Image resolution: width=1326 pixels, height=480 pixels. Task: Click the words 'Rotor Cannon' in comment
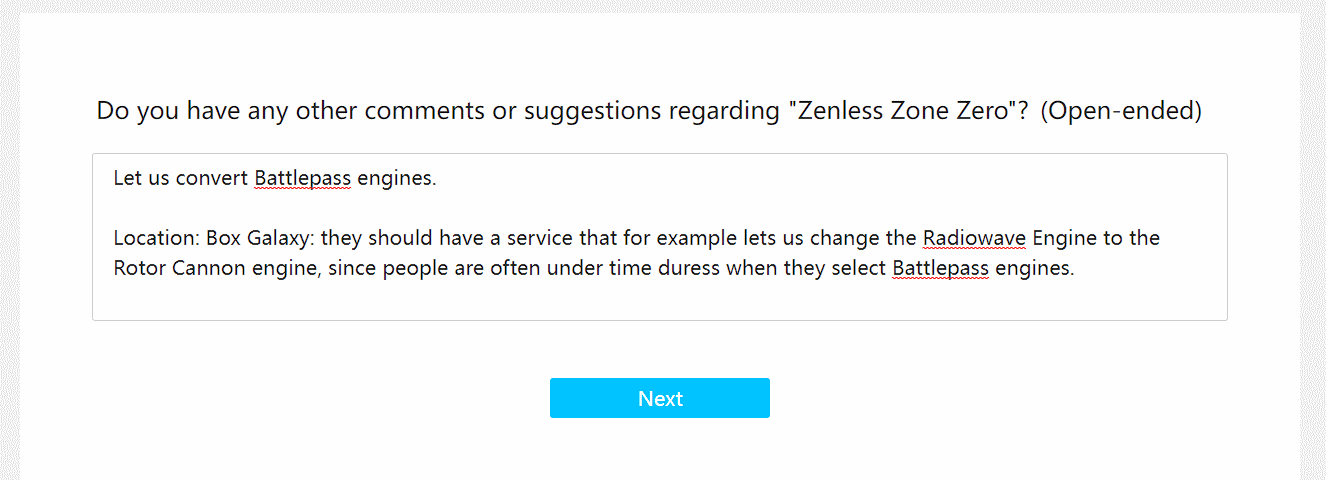179,268
